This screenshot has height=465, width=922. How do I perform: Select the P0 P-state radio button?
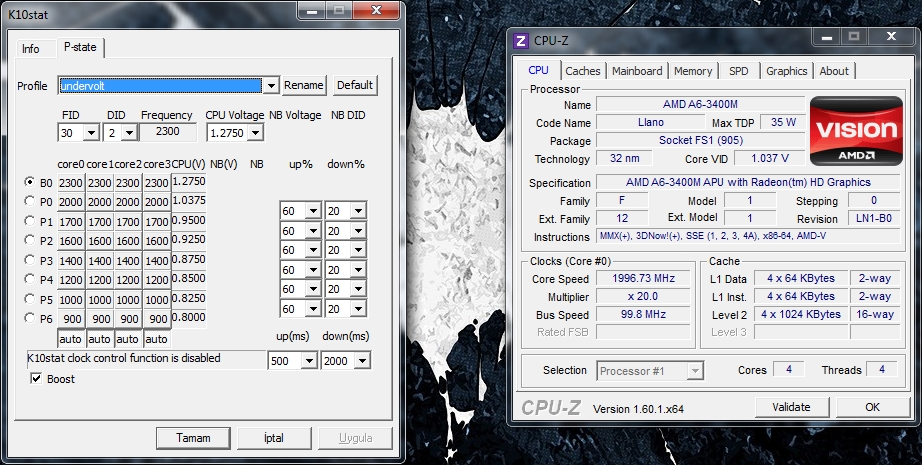click(29, 201)
